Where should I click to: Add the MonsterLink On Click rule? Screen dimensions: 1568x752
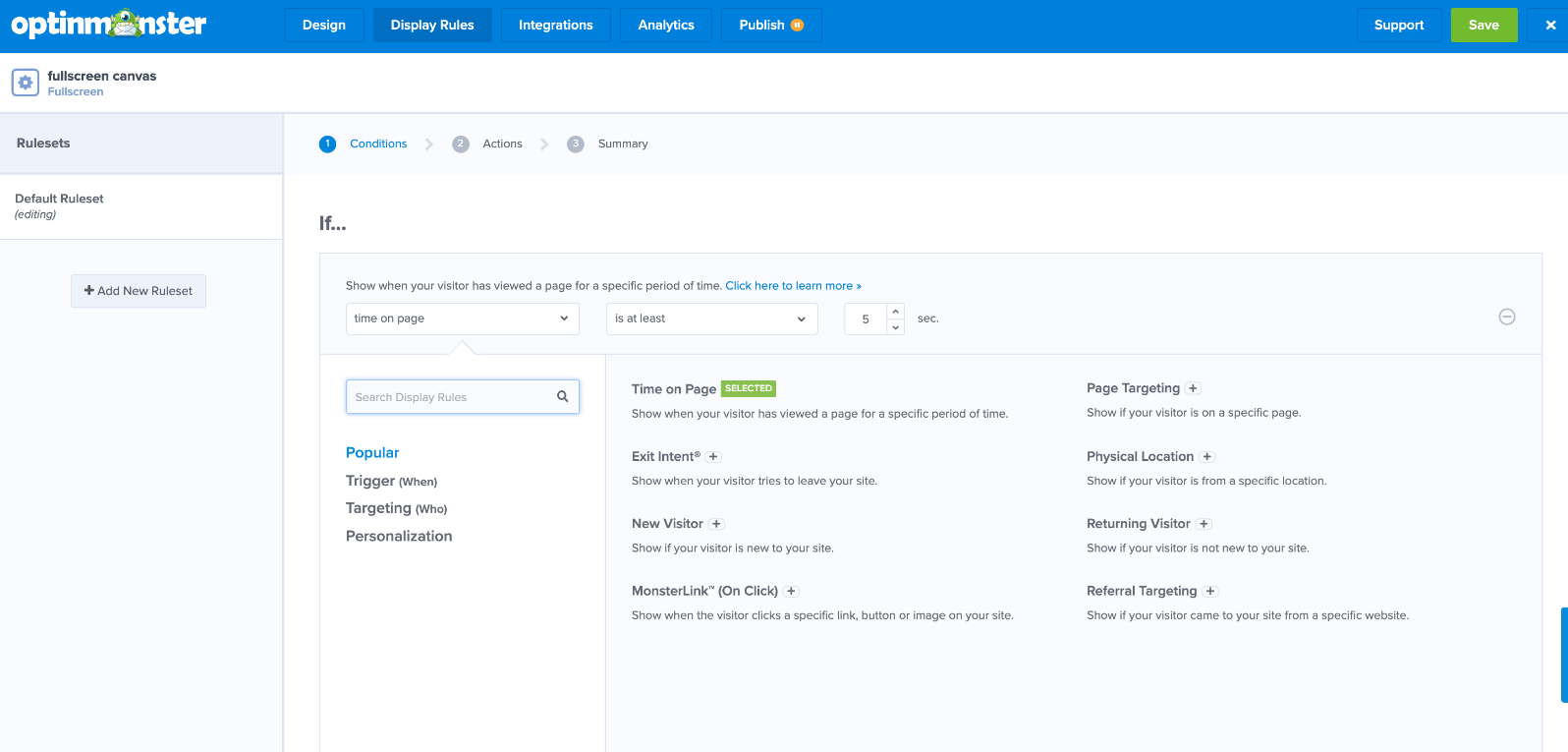[791, 592]
